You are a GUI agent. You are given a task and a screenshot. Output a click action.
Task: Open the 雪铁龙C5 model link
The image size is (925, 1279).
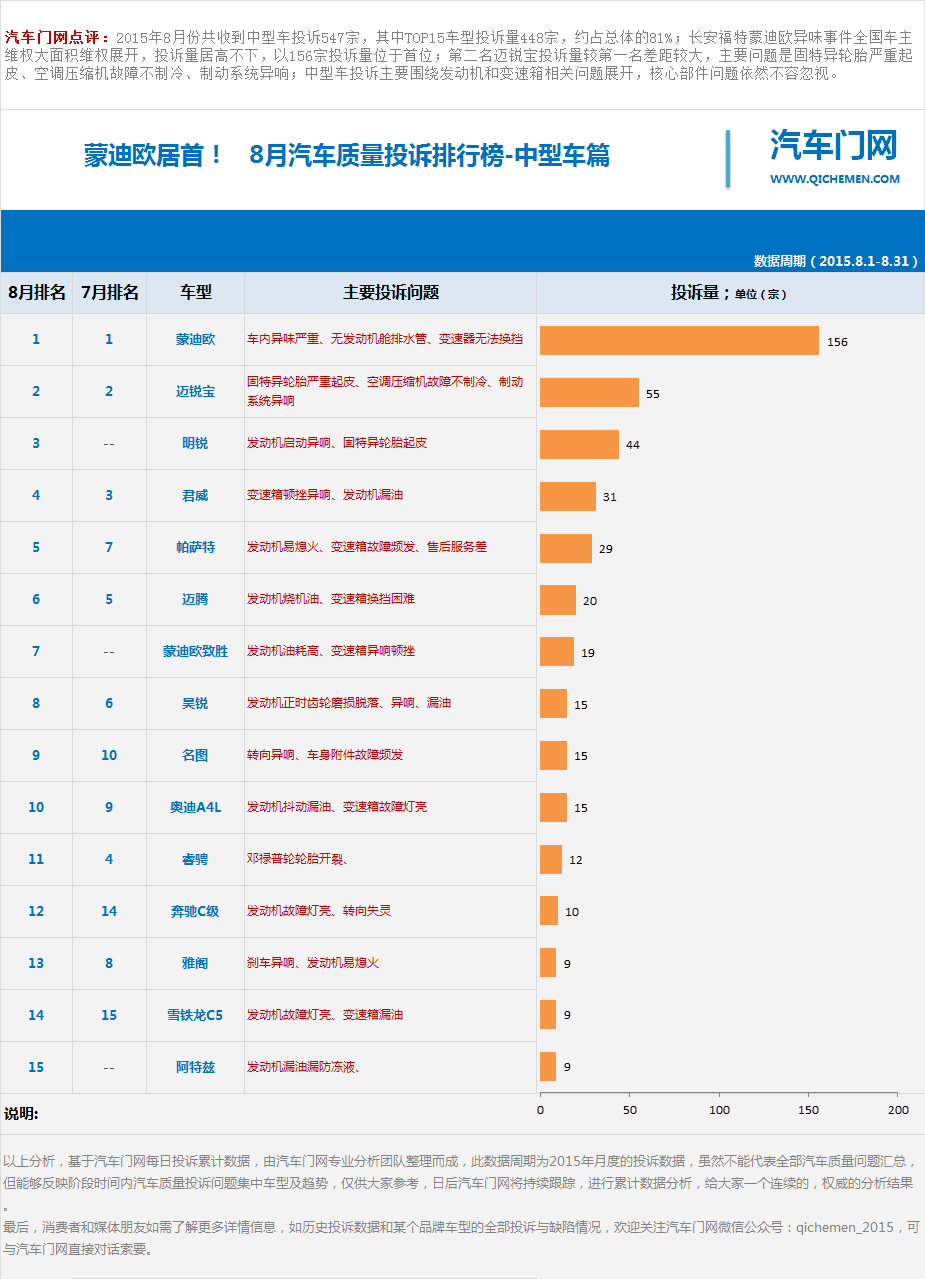point(196,1016)
